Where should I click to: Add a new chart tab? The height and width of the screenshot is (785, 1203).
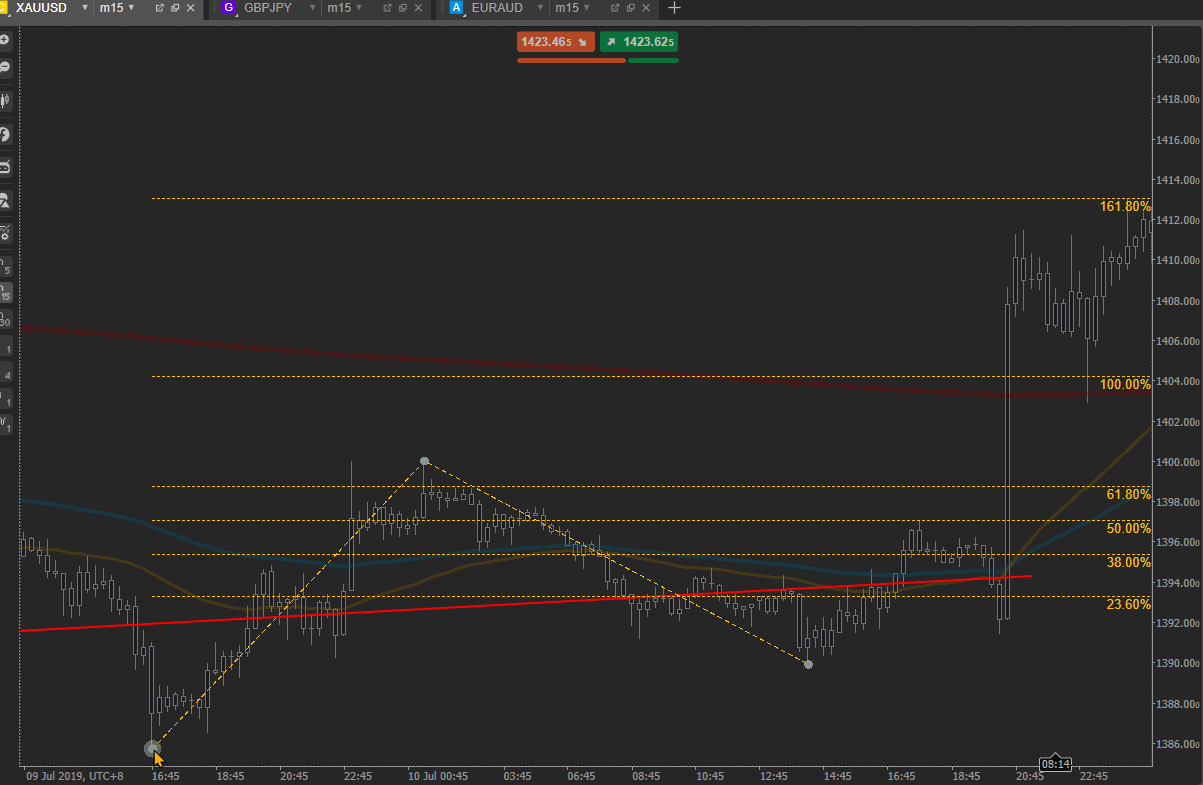(674, 8)
